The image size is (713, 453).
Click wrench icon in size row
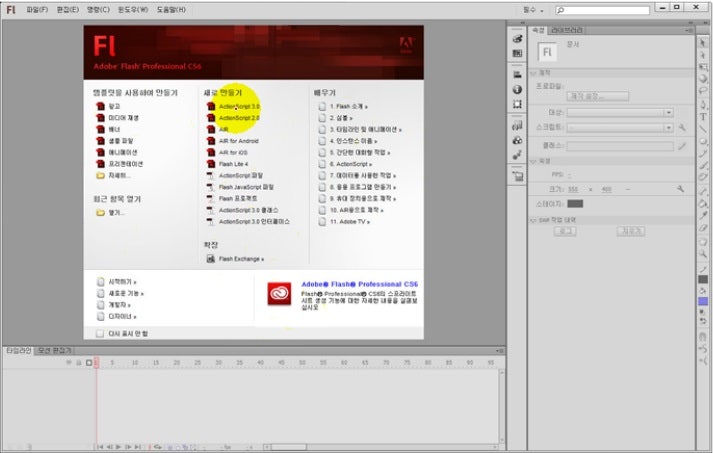pos(681,189)
